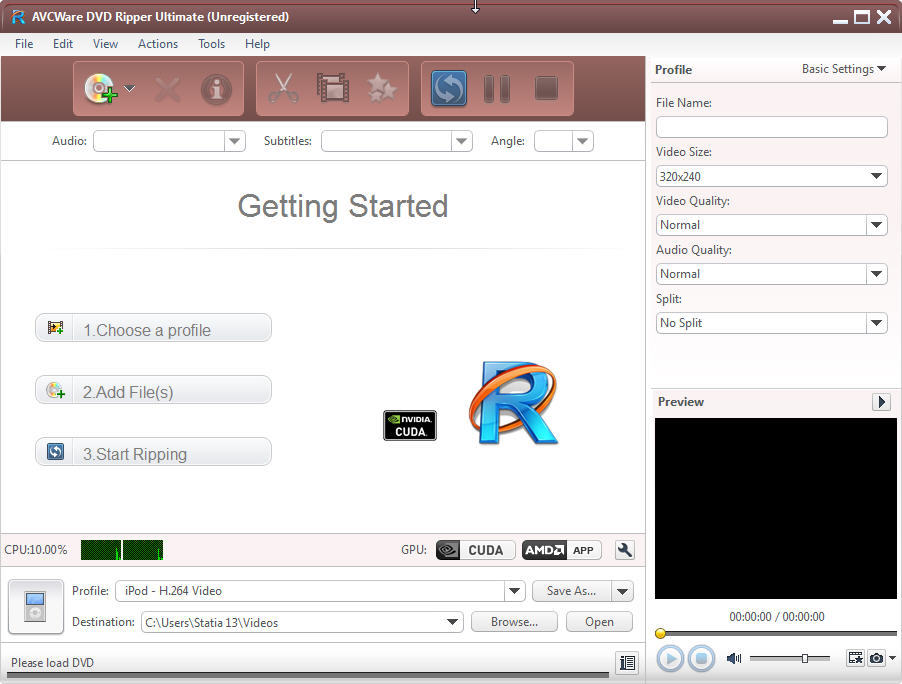This screenshot has width=902, height=684.
Task: Click the preview Play button
Action: [x=670, y=658]
